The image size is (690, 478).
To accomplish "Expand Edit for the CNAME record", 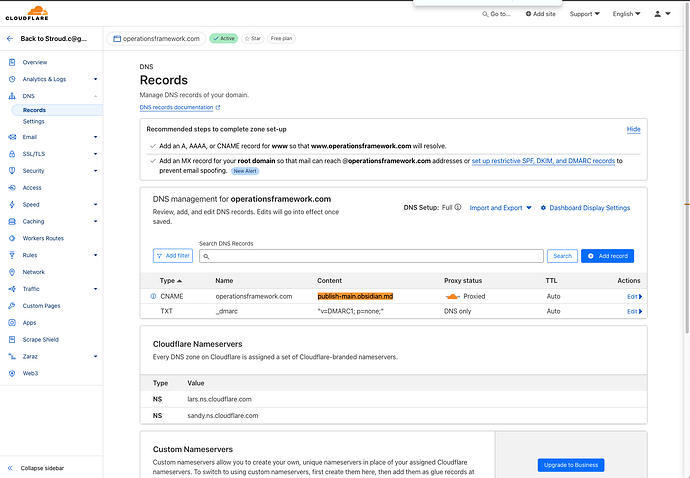I will tap(634, 296).
